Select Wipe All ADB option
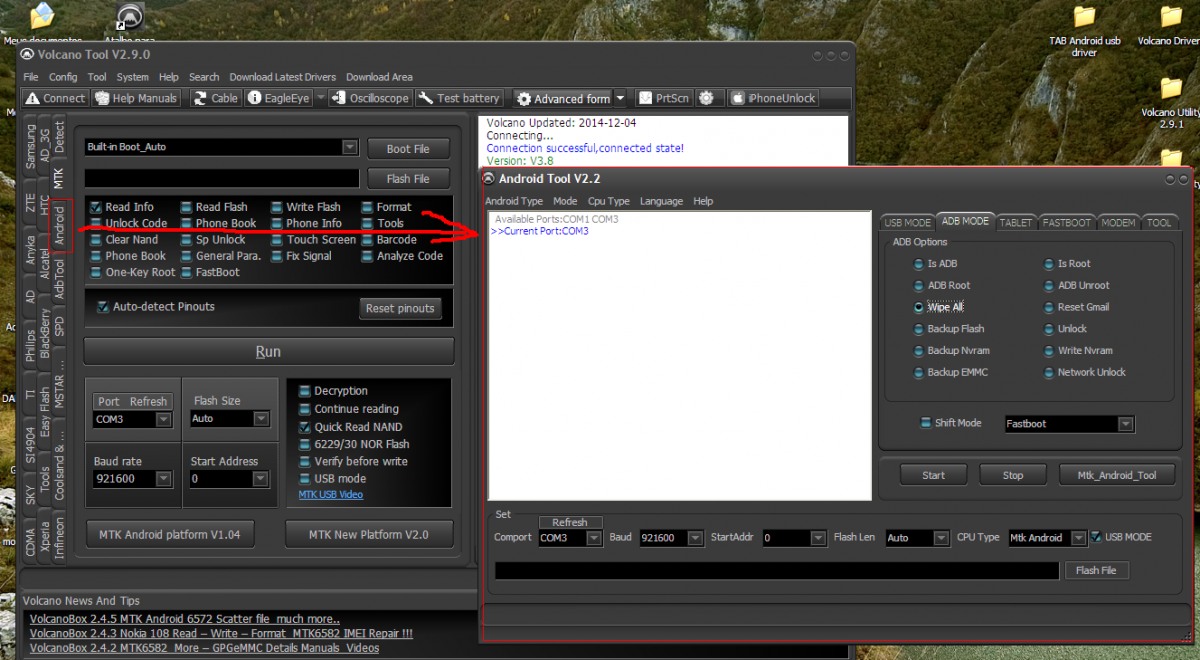 click(x=938, y=307)
